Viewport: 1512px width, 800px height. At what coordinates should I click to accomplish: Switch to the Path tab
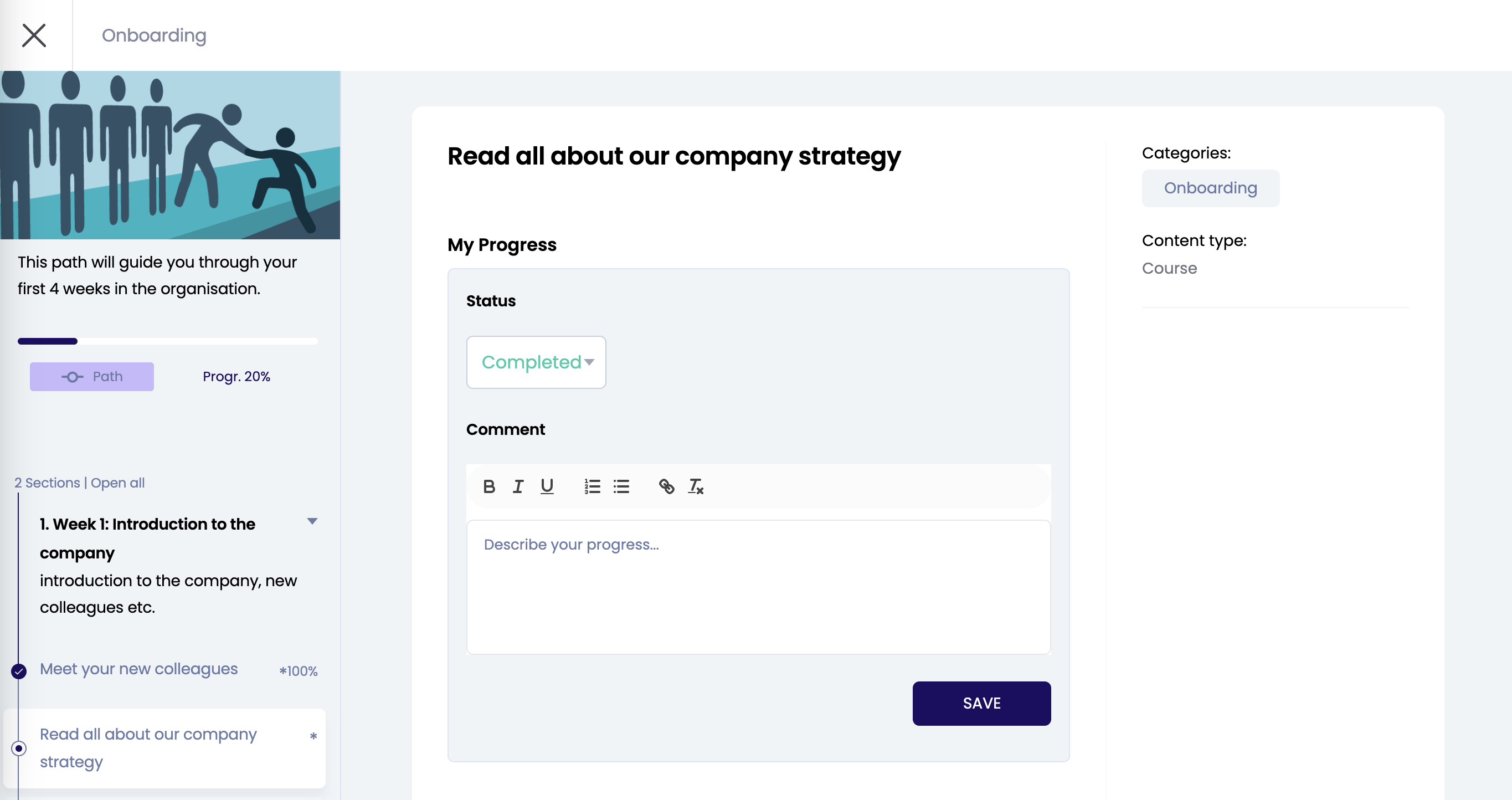[92, 377]
